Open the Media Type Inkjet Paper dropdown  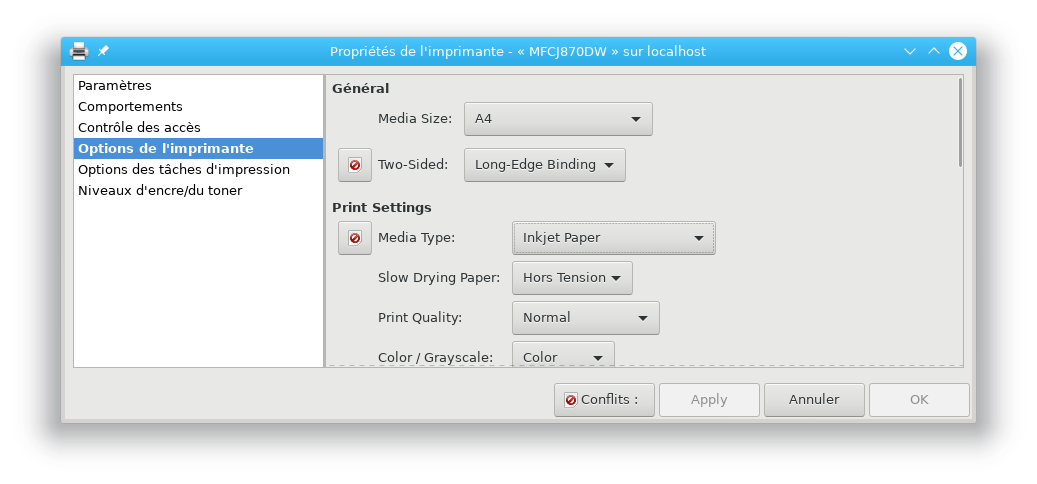tap(614, 238)
